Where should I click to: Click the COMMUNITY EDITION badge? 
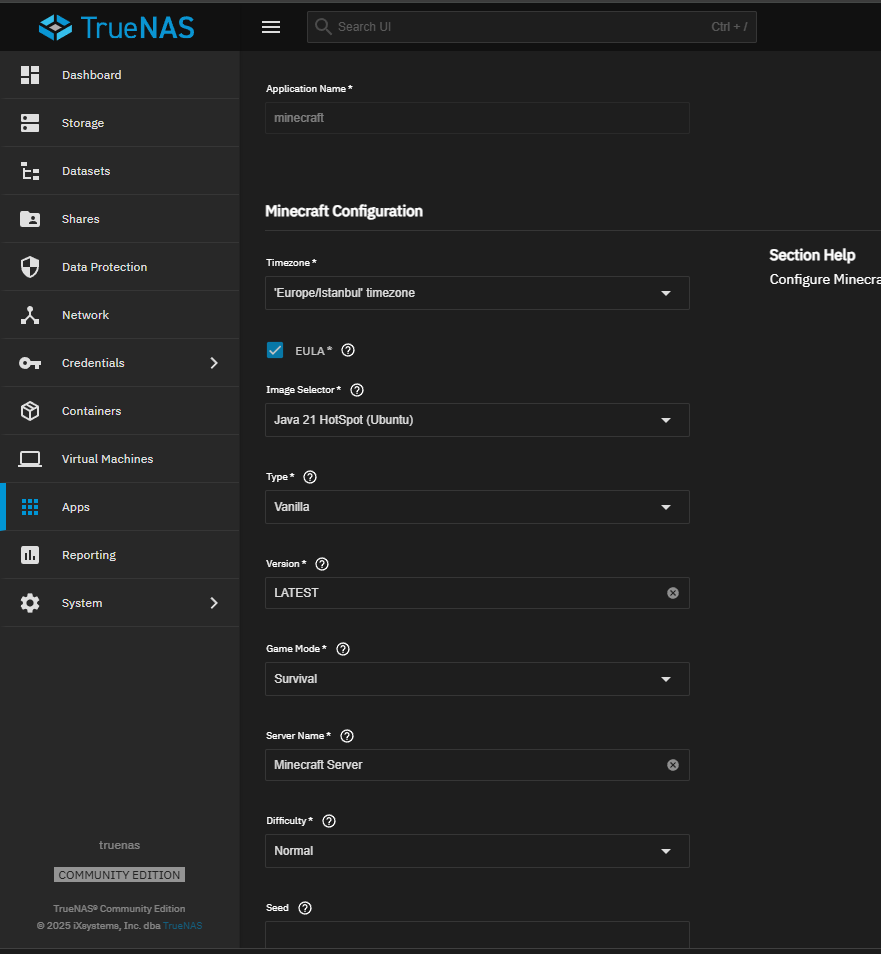coord(119,875)
